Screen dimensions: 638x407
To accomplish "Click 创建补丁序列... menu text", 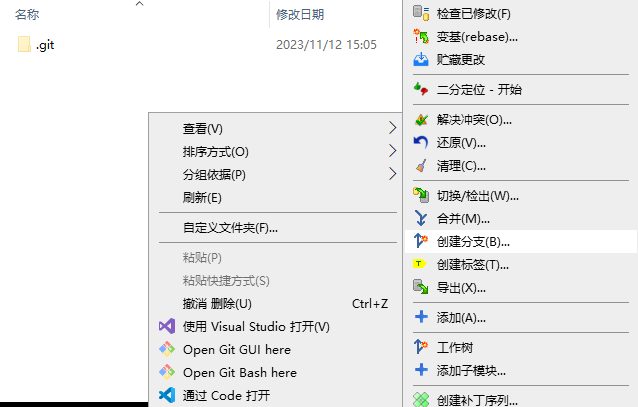I will (x=478, y=400).
